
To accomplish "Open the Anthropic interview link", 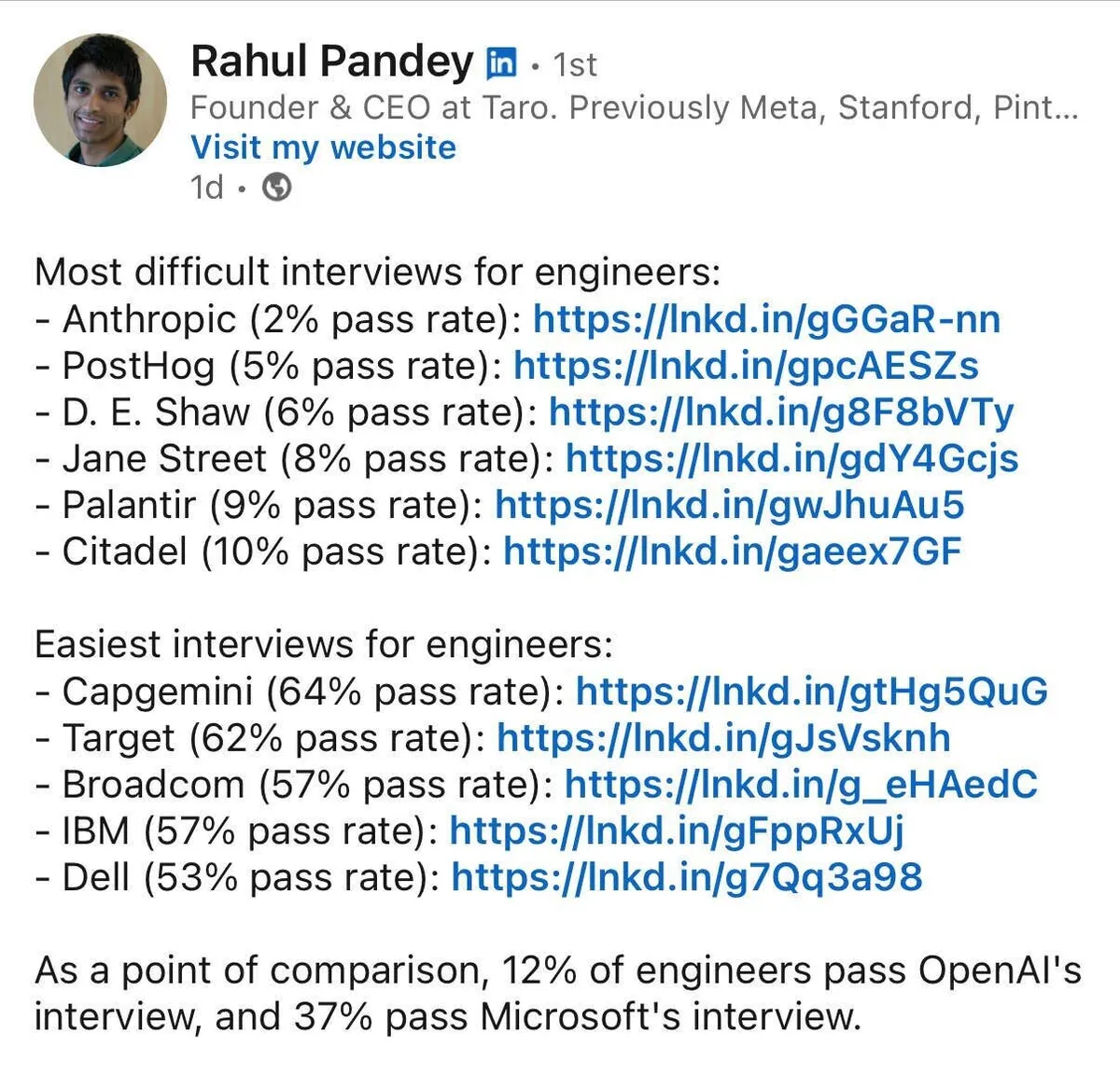I will [x=766, y=319].
